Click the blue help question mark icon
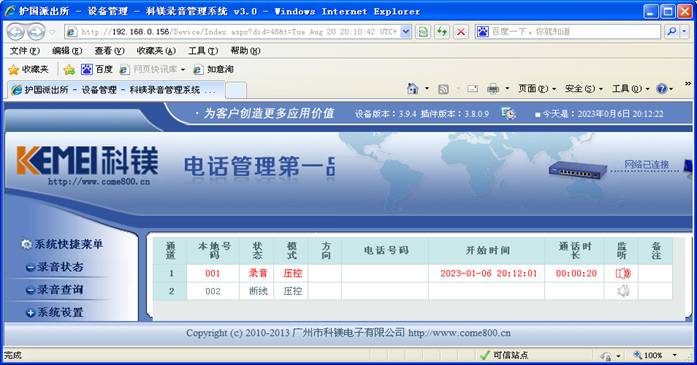The height and width of the screenshot is (365, 697). 662,89
